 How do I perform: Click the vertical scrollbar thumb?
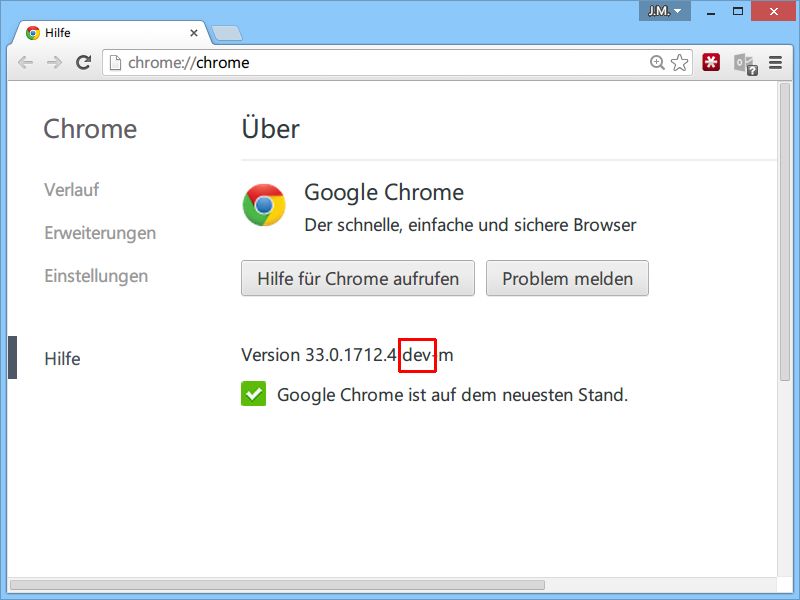[x=785, y=231]
